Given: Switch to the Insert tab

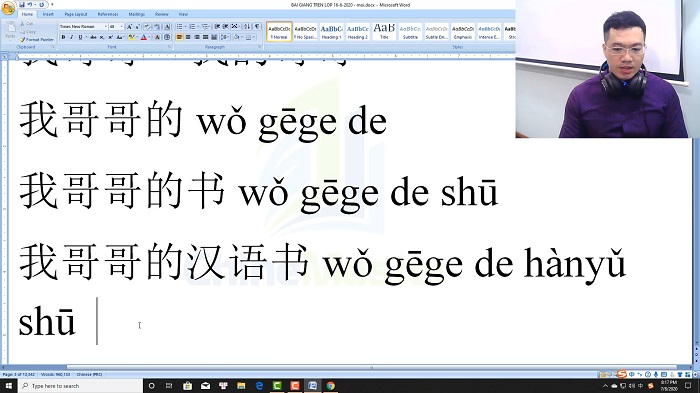Looking at the screenshot, I should 48,14.
